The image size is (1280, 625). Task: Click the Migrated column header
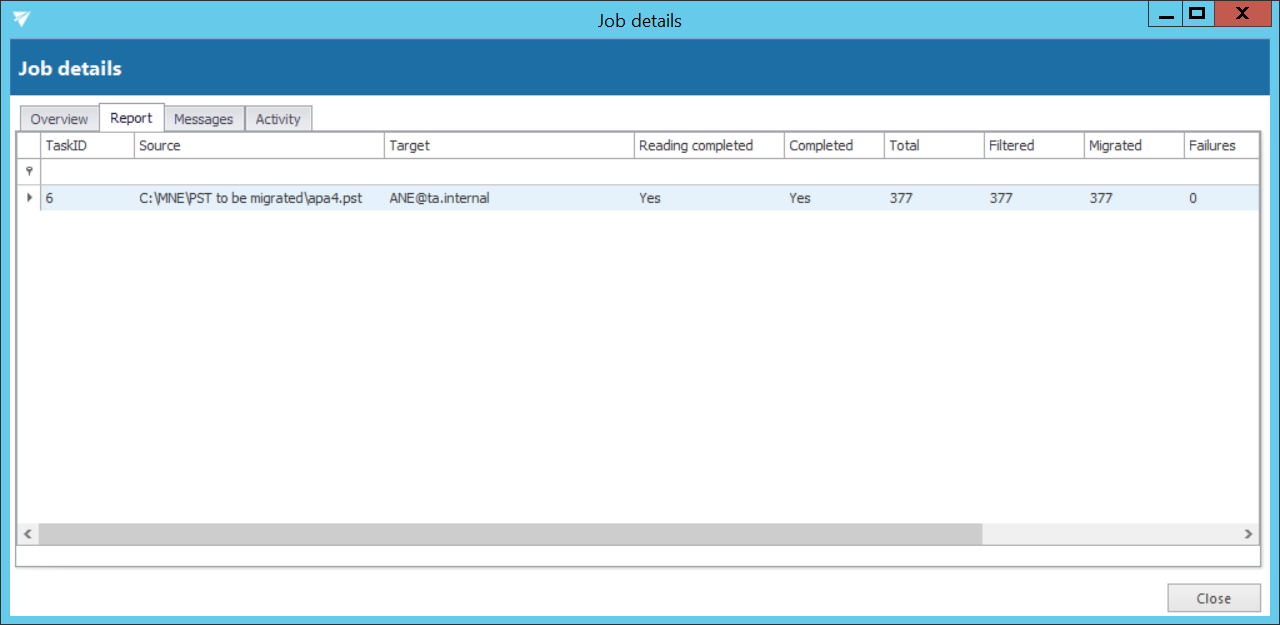click(x=1133, y=146)
